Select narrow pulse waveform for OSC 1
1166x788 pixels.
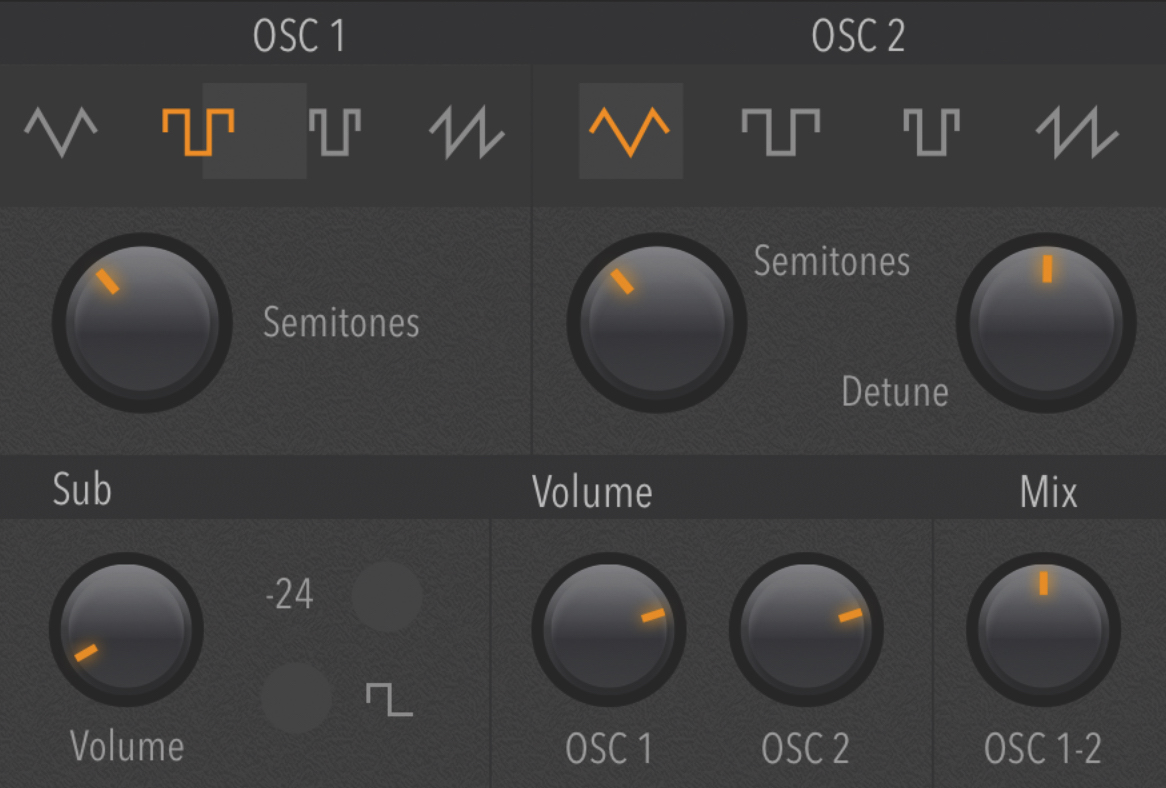[334, 132]
